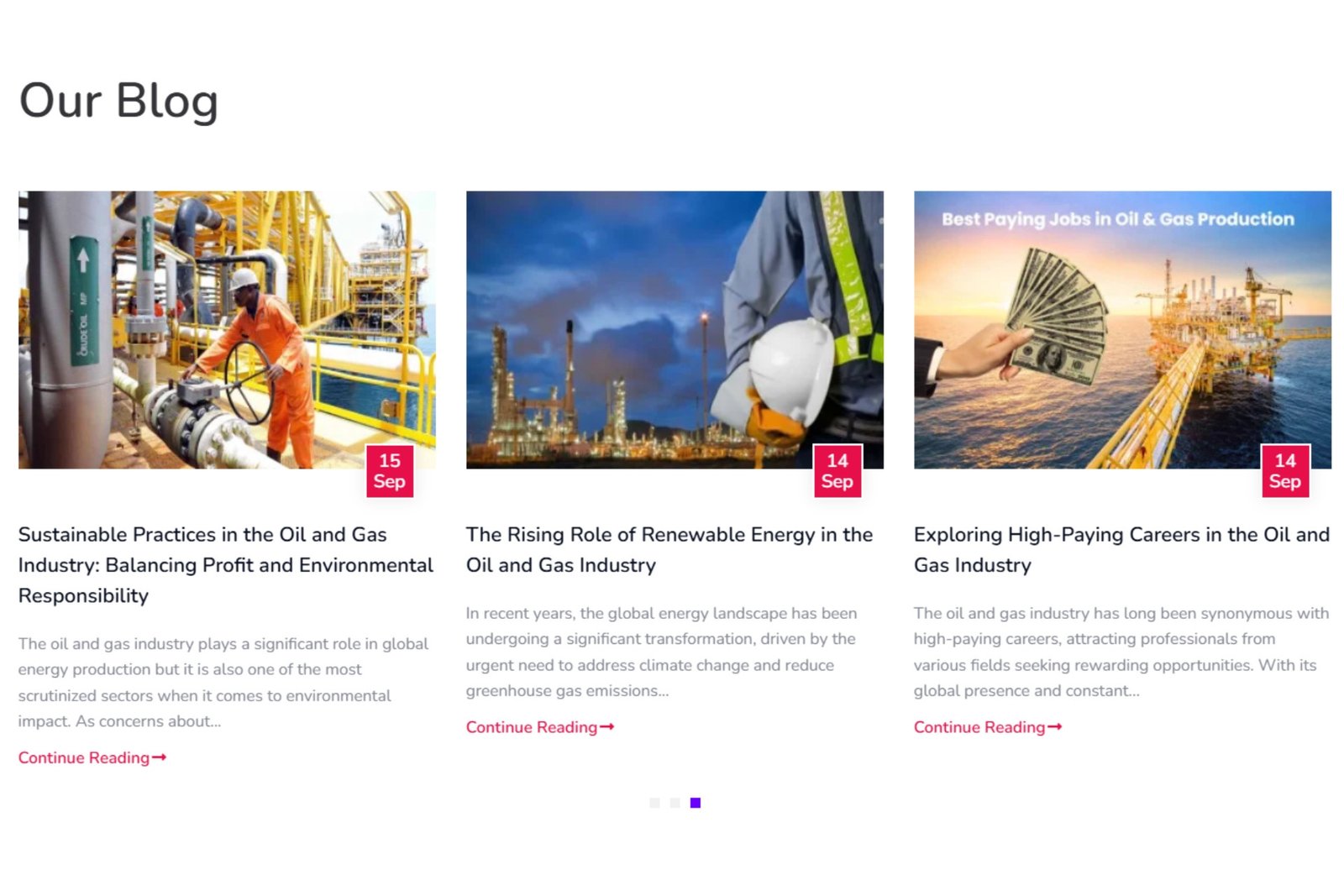Select the second carousel pagination dot

pos(675,803)
